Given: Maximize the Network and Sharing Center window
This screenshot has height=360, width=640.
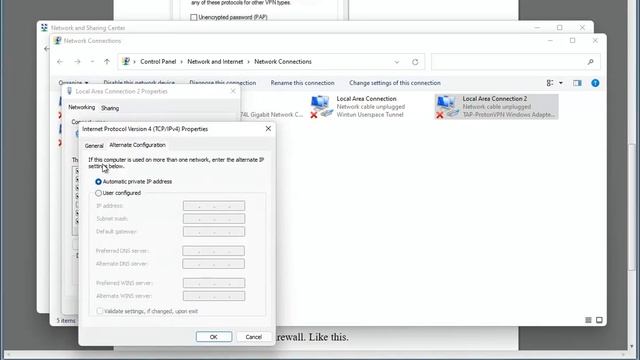Looking at the screenshot, I should click(560, 28).
